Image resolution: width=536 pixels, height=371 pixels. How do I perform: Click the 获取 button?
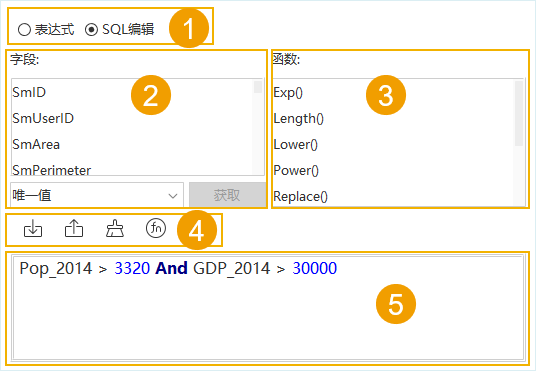click(x=227, y=195)
